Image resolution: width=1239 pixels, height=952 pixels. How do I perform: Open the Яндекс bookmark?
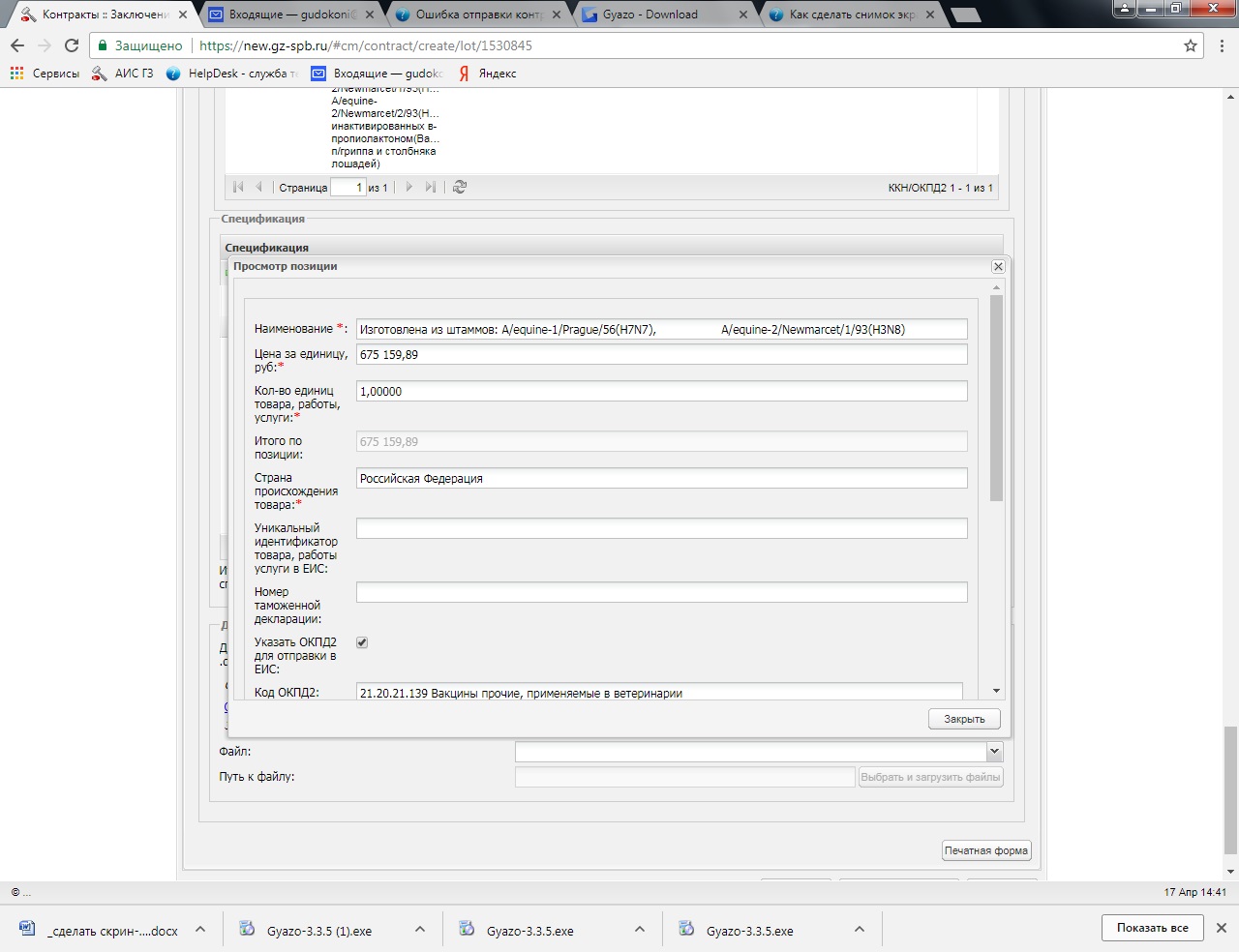point(488,74)
